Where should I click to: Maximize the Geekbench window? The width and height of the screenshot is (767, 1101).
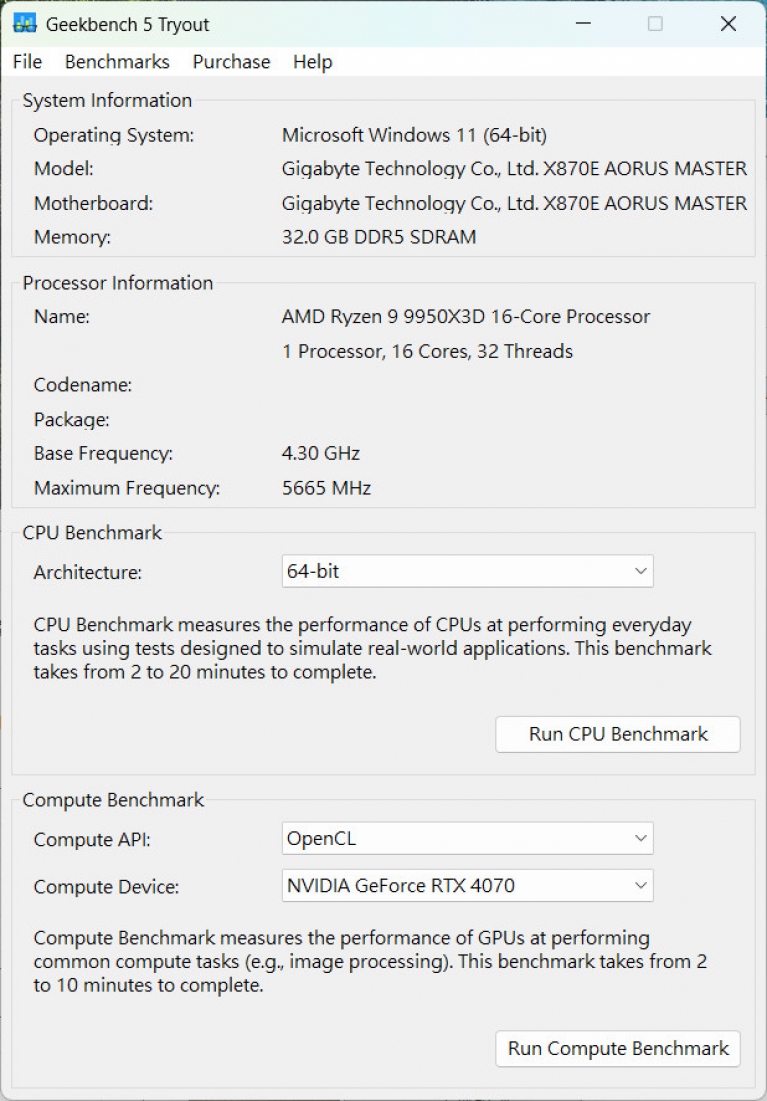point(655,24)
